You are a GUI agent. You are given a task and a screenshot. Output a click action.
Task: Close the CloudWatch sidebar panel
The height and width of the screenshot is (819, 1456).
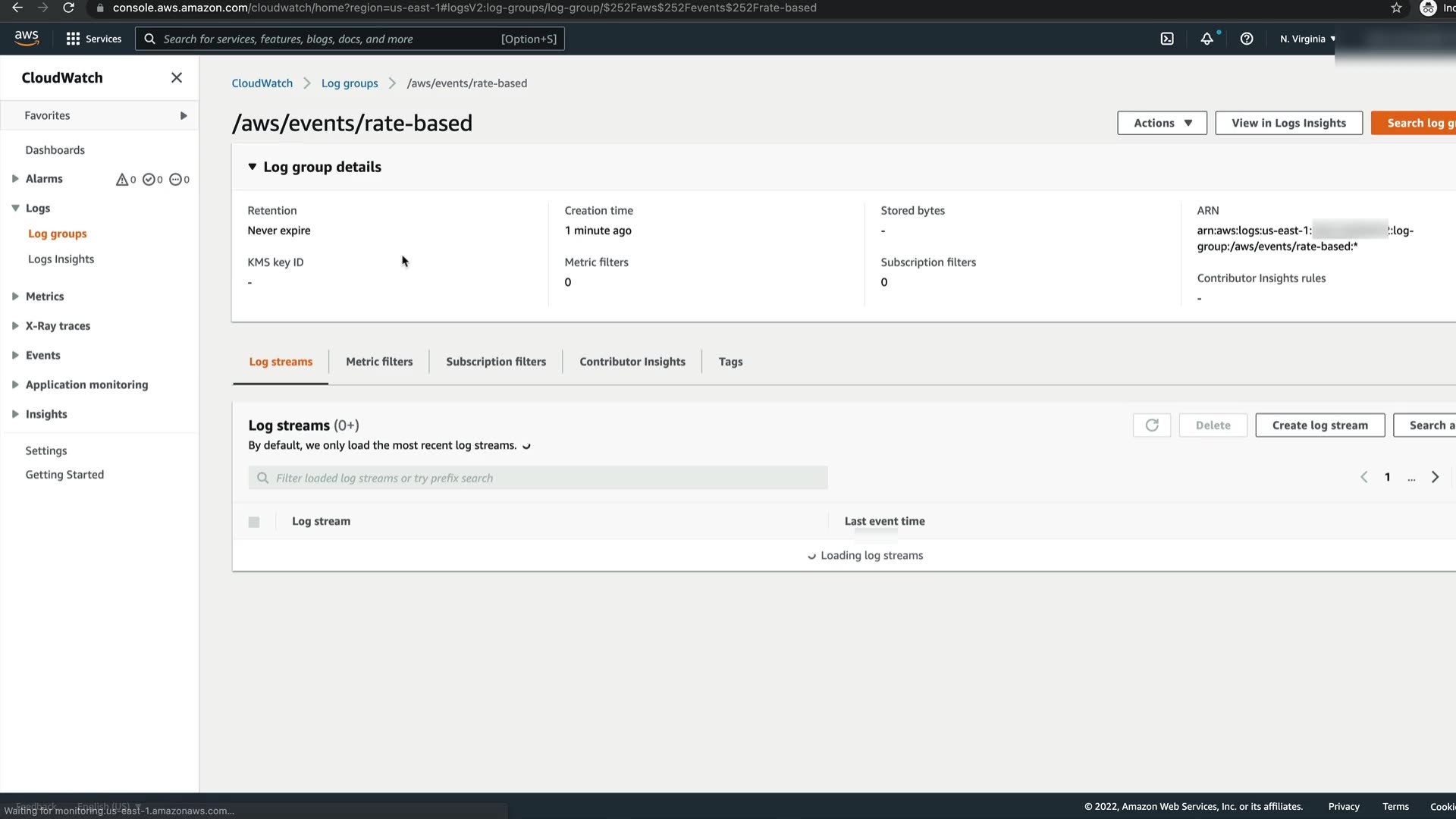[177, 77]
